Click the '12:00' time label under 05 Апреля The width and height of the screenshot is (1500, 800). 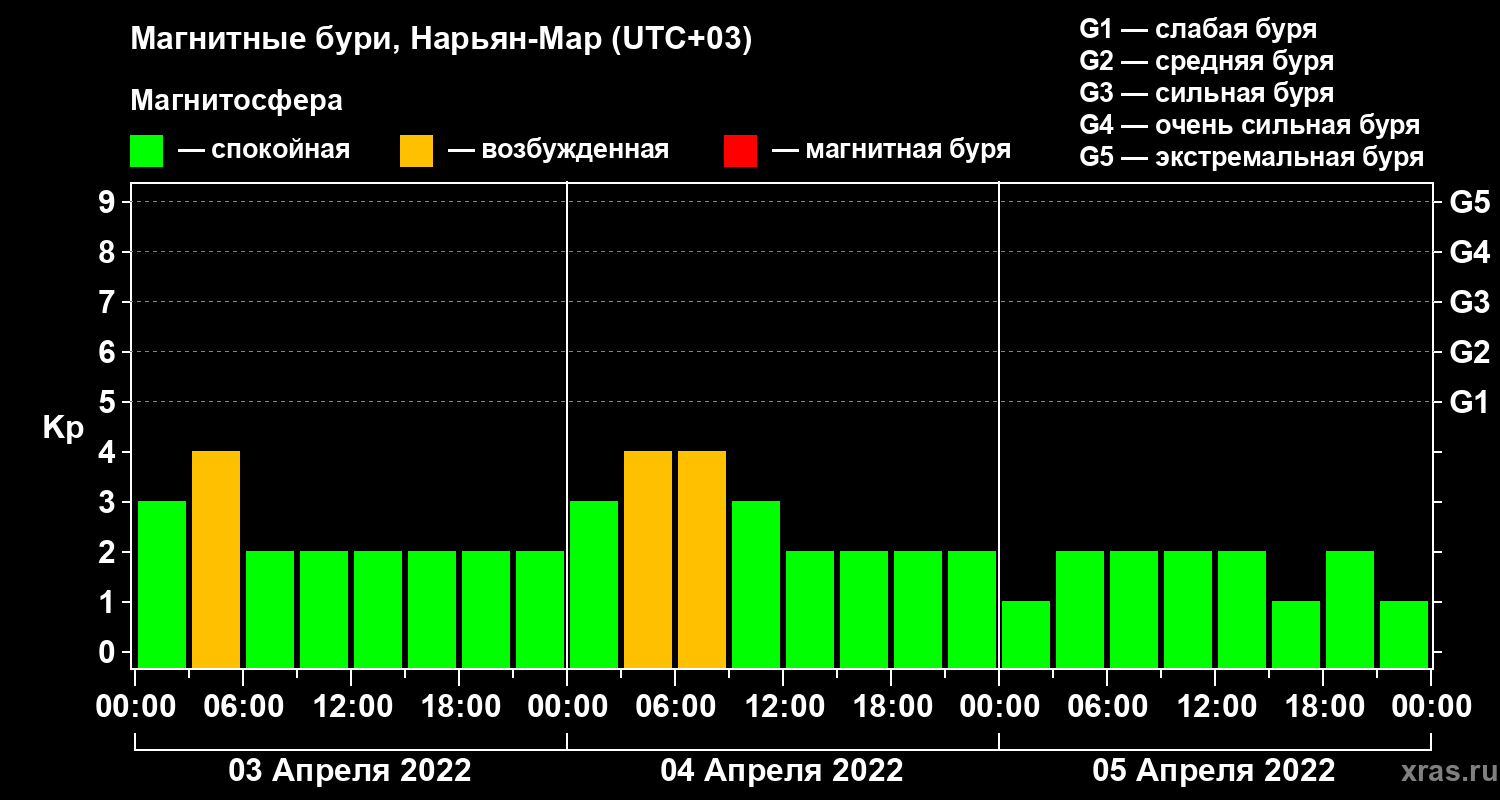(x=1215, y=707)
